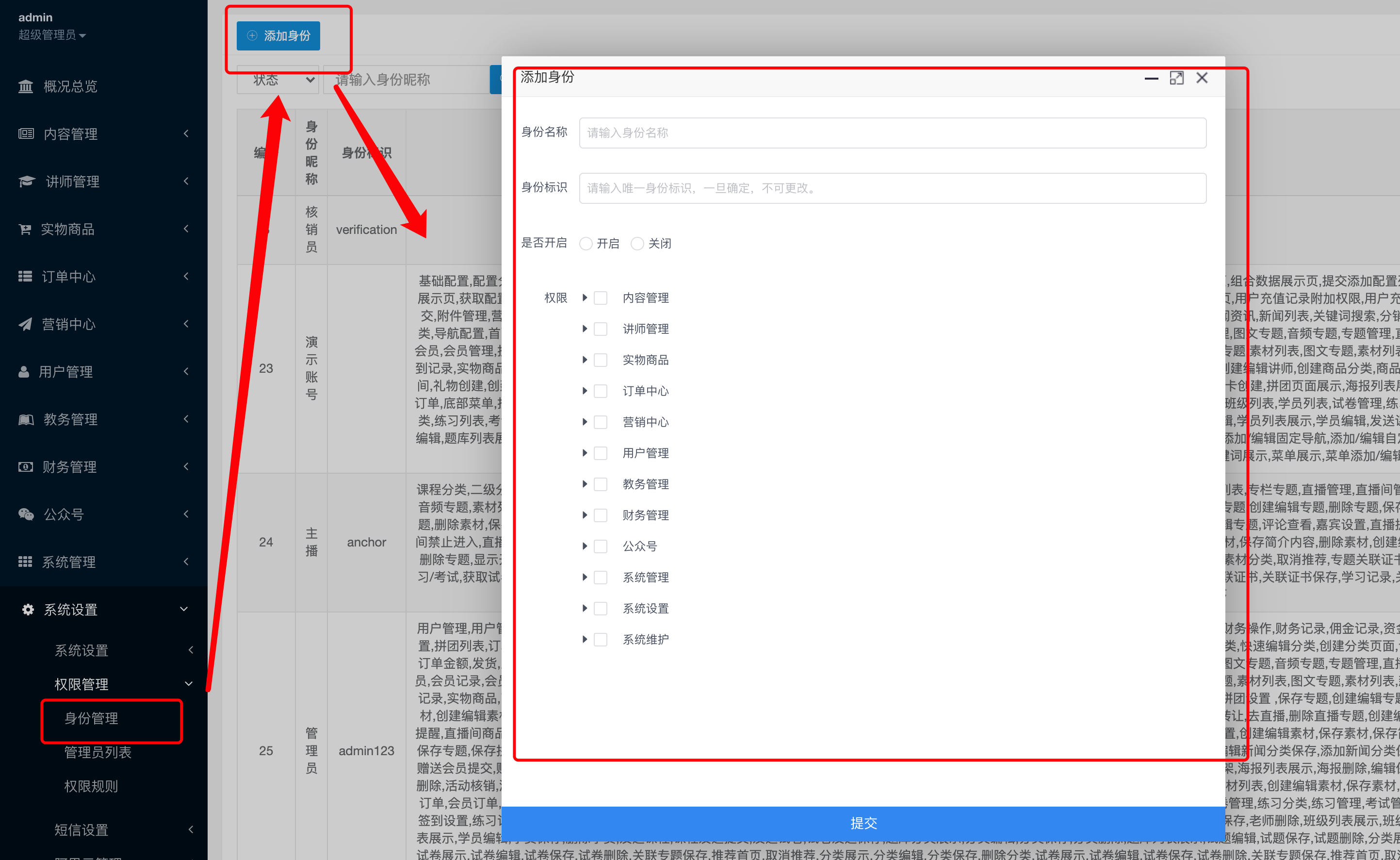Check the 教务管理 permission checkbox
Viewport: 1400px width, 860px height.
point(600,485)
